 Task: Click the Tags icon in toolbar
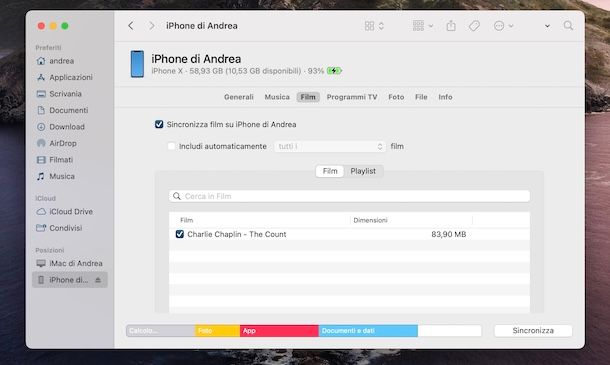pyautogui.click(x=474, y=26)
